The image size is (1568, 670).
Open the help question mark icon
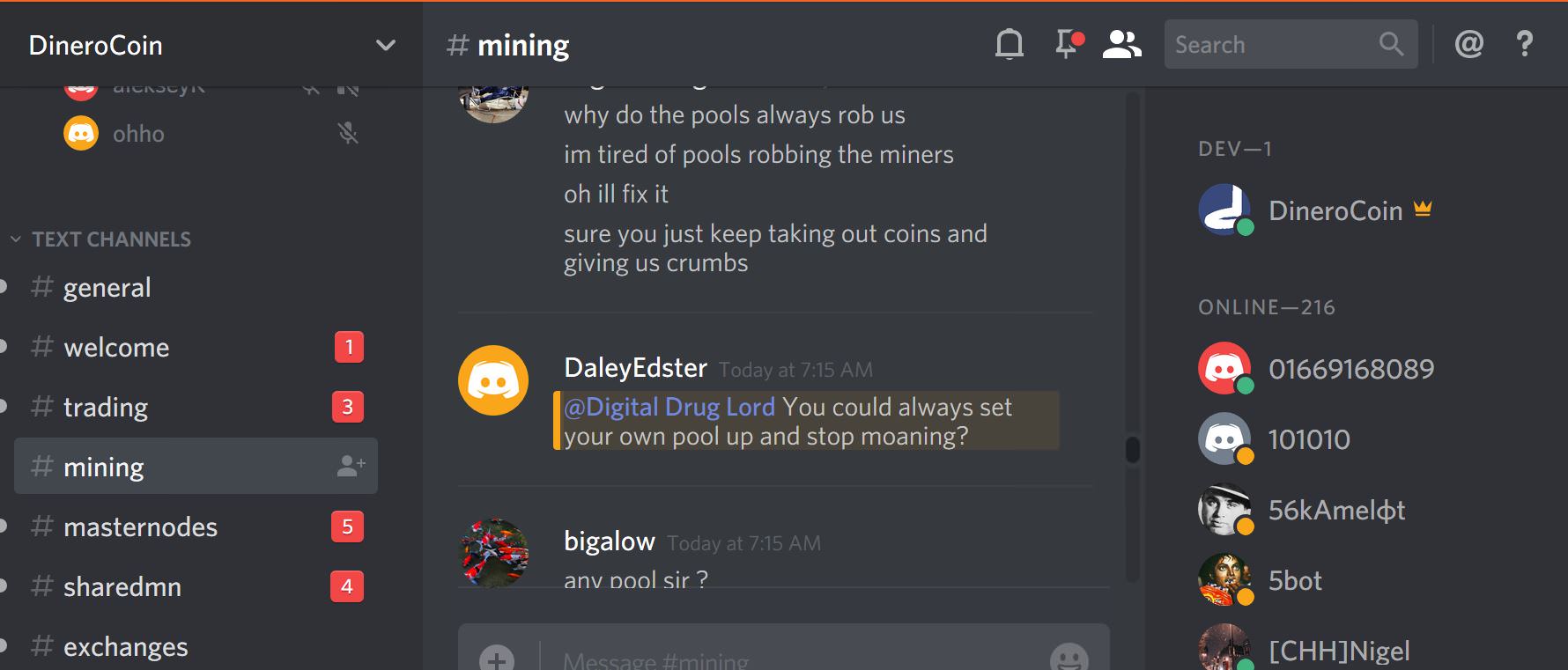point(1524,44)
